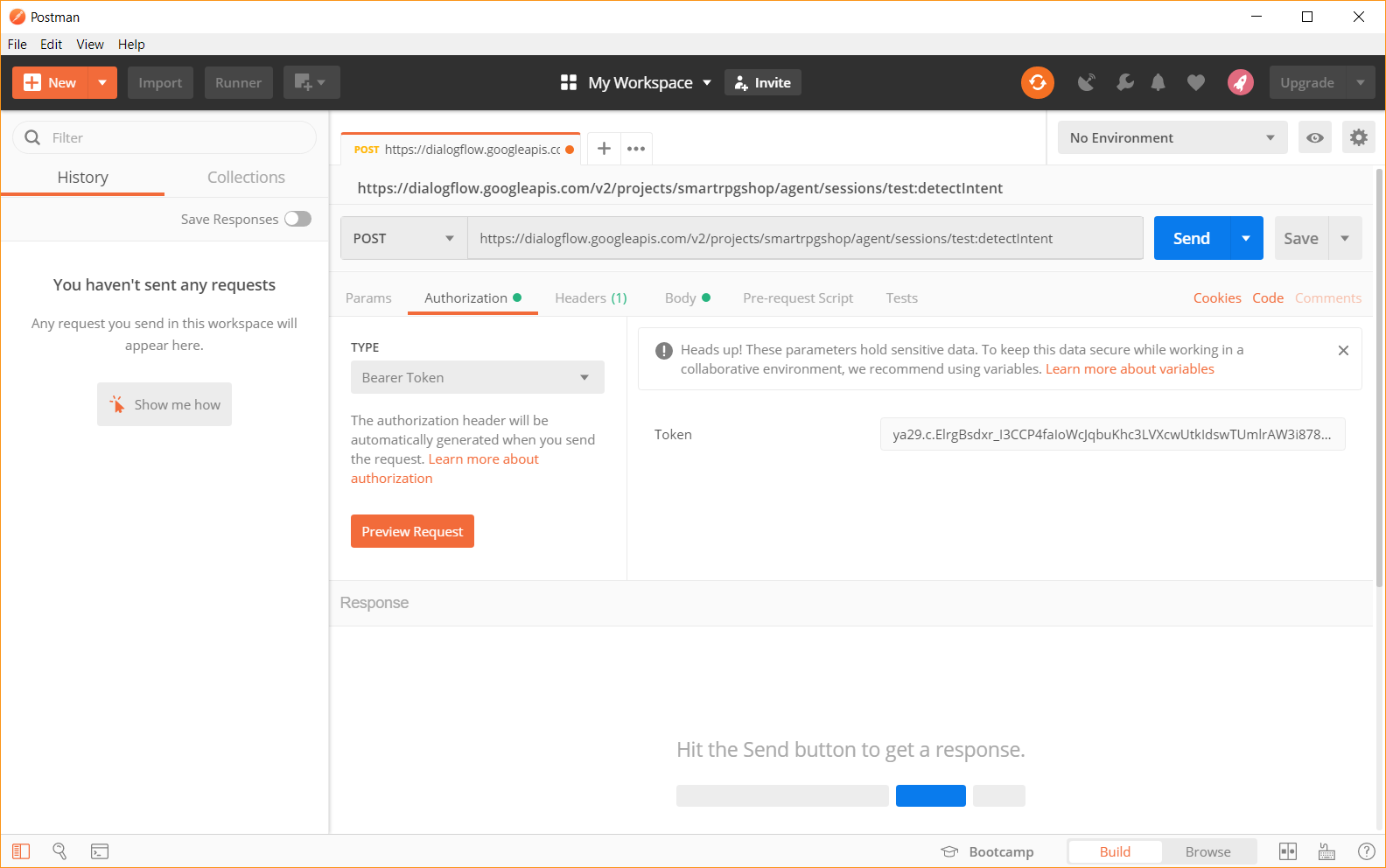Click the Import button
The height and width of the screenshot is (868, 1386).
pos(160,82)
